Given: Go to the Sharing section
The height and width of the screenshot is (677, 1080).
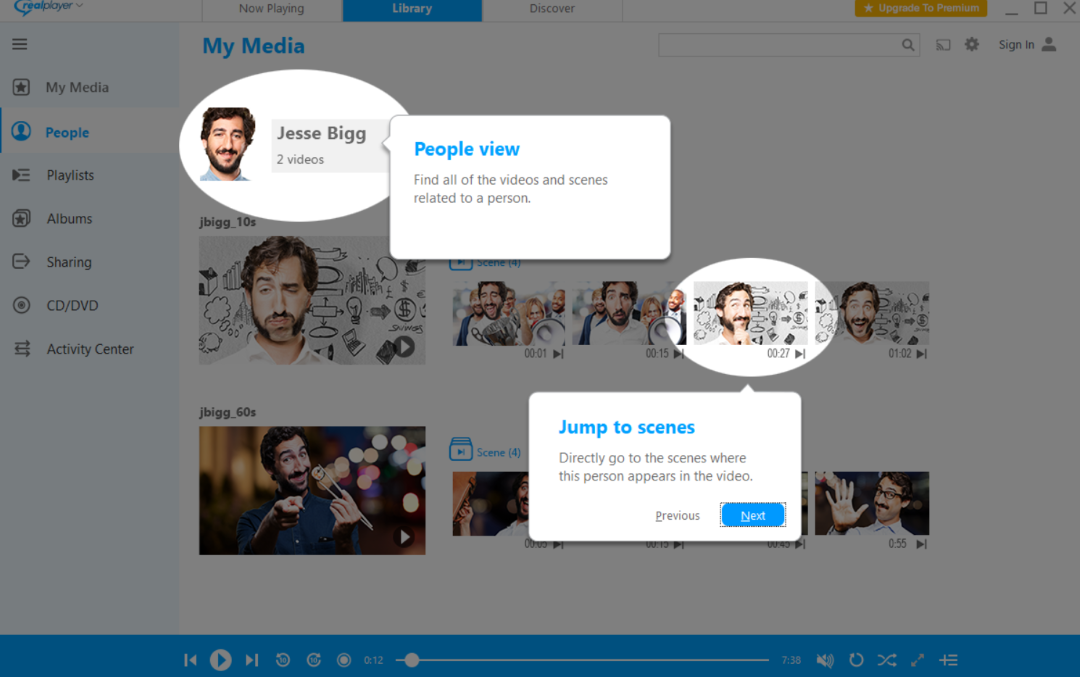Looking at the screenshot, I should (x=66, y=261).
